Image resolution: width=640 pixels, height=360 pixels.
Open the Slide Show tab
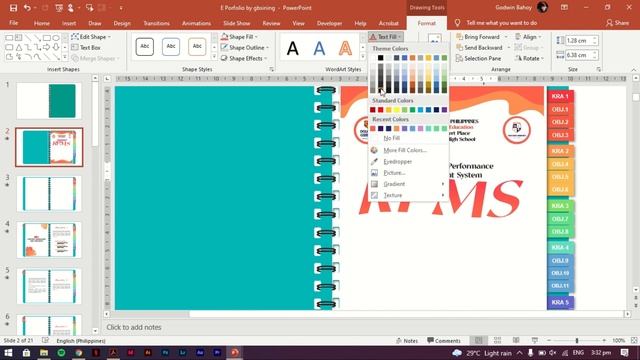237,23
